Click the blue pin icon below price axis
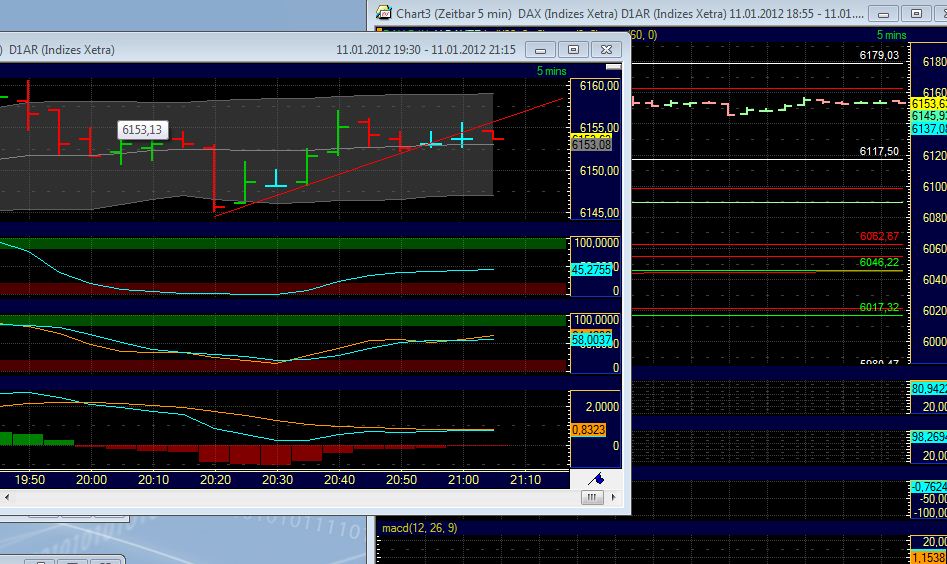Screen dimensions: 947x564 (596, 479)
